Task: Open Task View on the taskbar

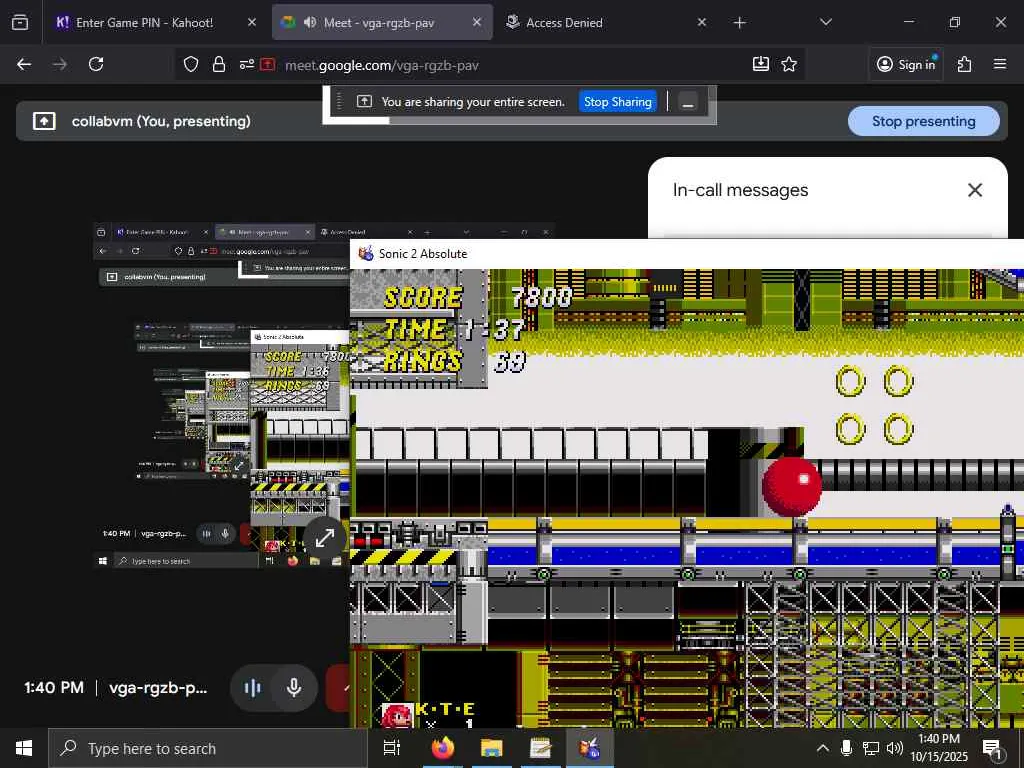Action: (x=392, y=748)
